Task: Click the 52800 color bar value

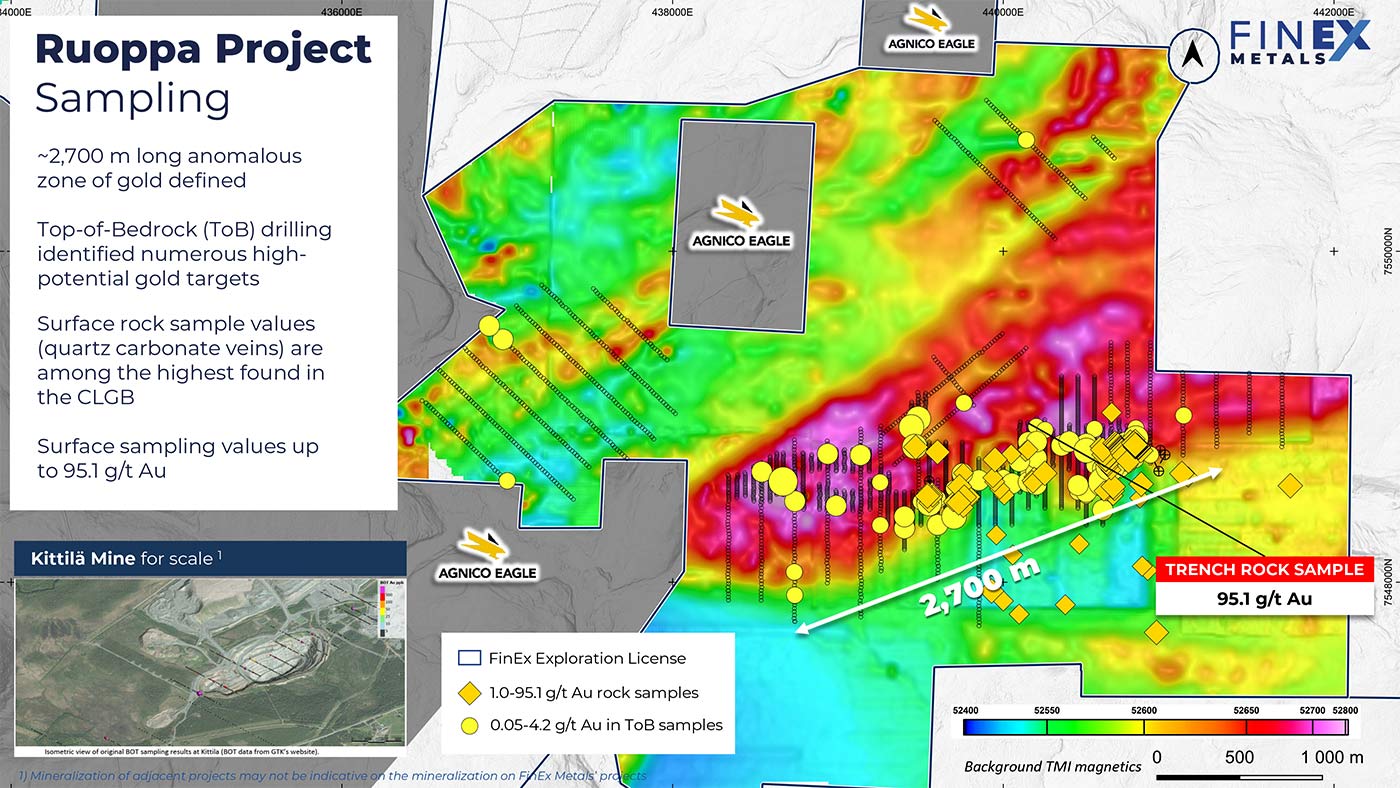Action: tap(1346, 710)
